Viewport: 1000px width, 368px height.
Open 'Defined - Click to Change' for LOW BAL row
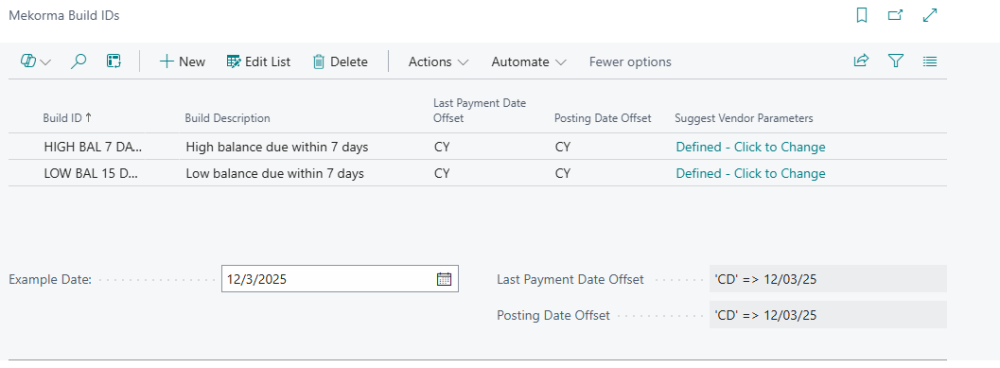pyautogui.click(x=751, y=173)
